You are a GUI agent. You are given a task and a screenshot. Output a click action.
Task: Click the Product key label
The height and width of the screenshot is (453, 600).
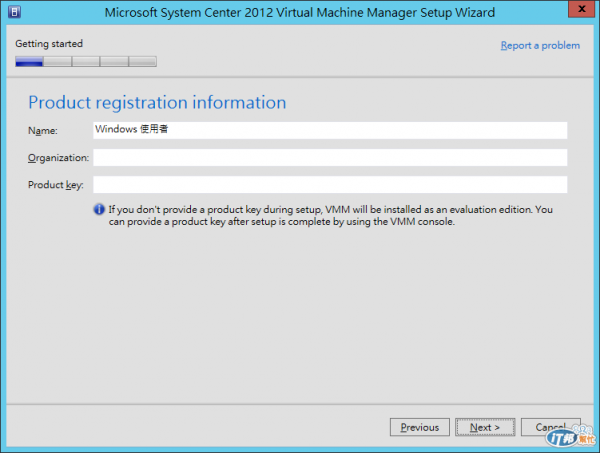55,185
